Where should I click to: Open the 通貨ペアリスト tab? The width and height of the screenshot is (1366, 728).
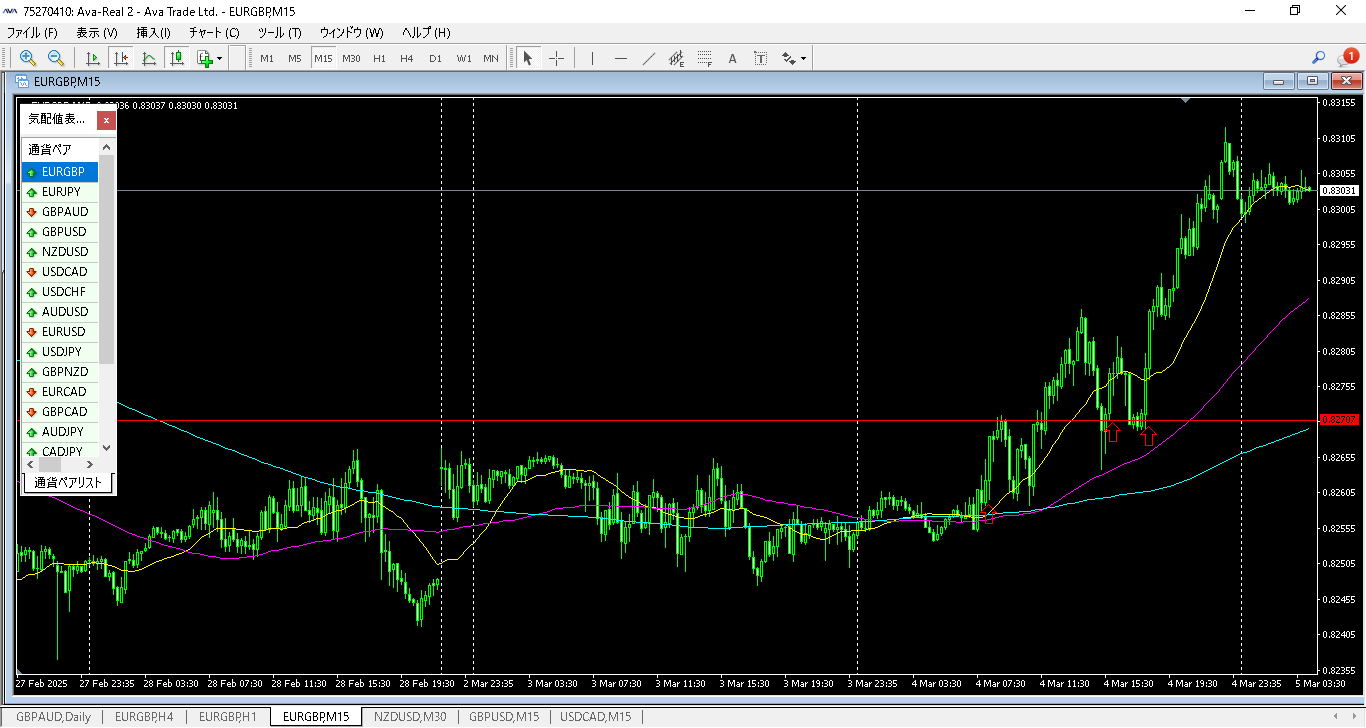[68, 482]
